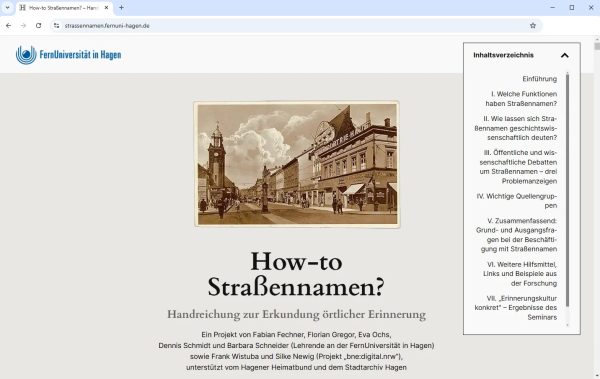Click the FernUniversität in Hagen logo
This screenshot has width=600, height=379.
click(x=69, y=55)
